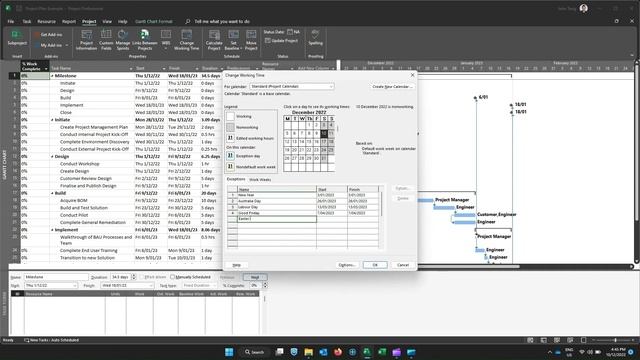
Task: Increase the Duration spinner value
Action: [x=133, y=276]
